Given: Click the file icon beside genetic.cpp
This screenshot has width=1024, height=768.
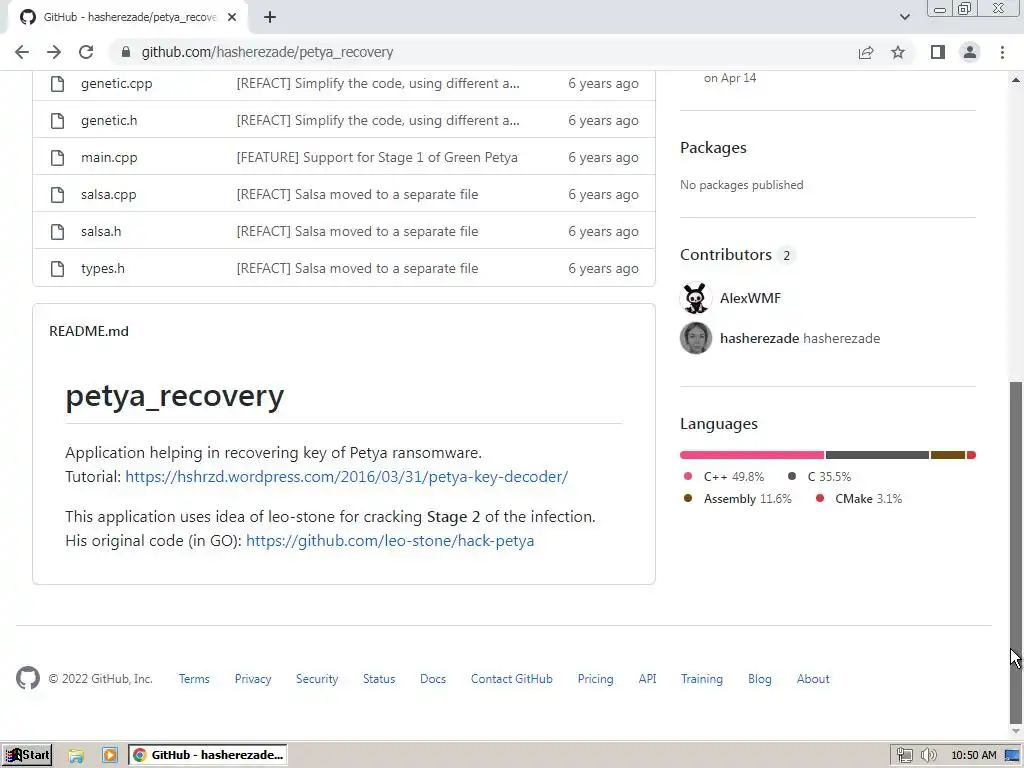Looking at the screenshot, I should pyautogui.click(x=57, y=84).
